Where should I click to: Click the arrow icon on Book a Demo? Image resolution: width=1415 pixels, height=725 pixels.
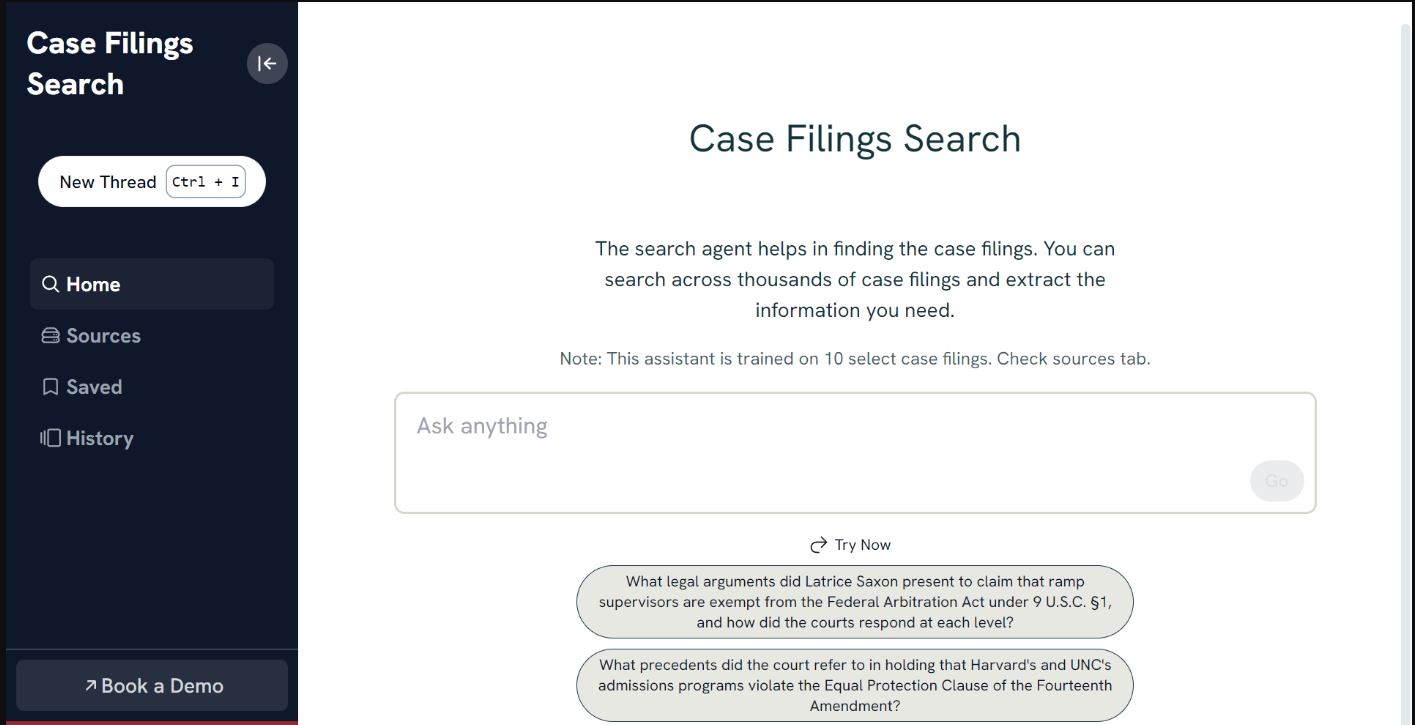click(91, 685)
